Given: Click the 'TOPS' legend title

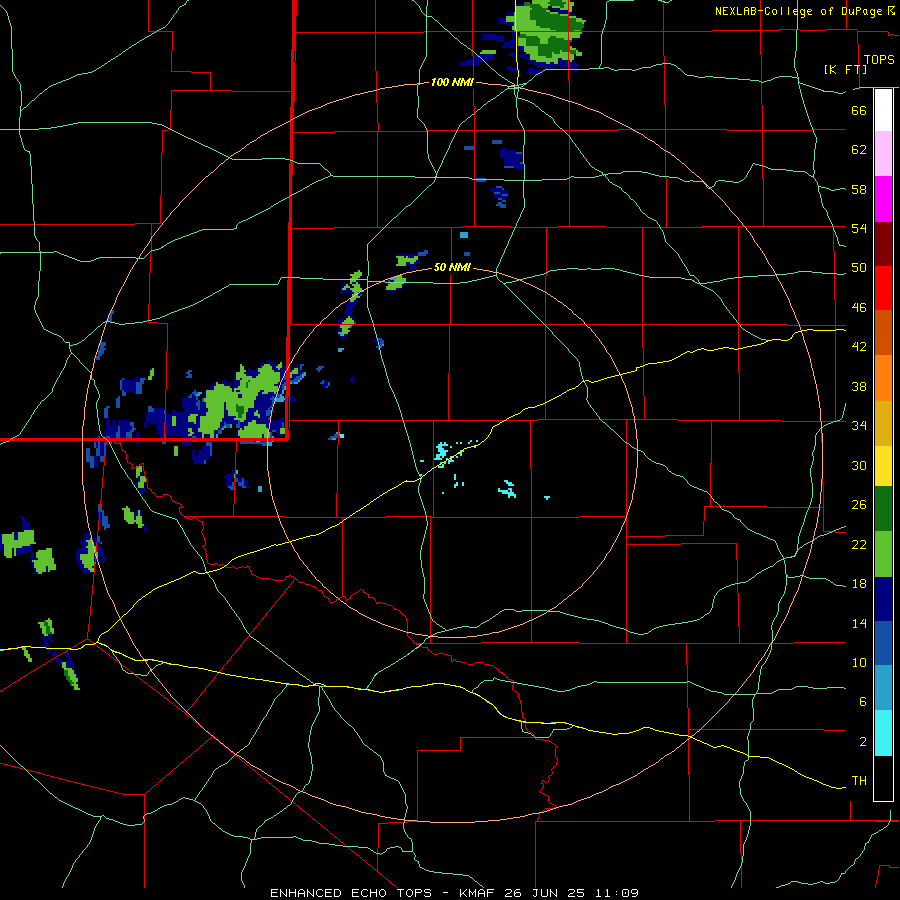Looking at the screenshot, I should pos(879,60).
